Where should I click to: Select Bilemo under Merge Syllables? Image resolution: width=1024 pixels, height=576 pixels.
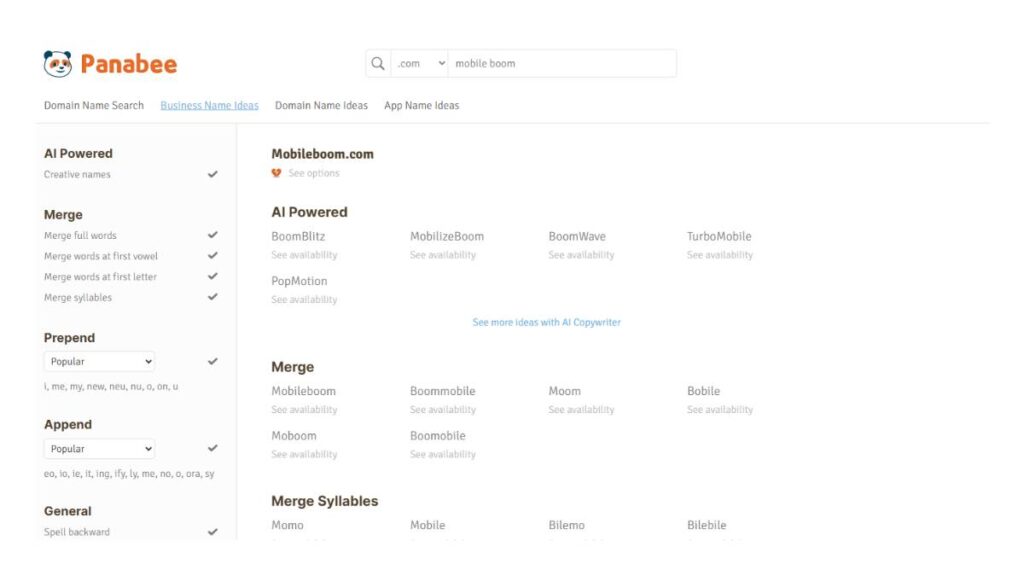(x=567, y=525)
